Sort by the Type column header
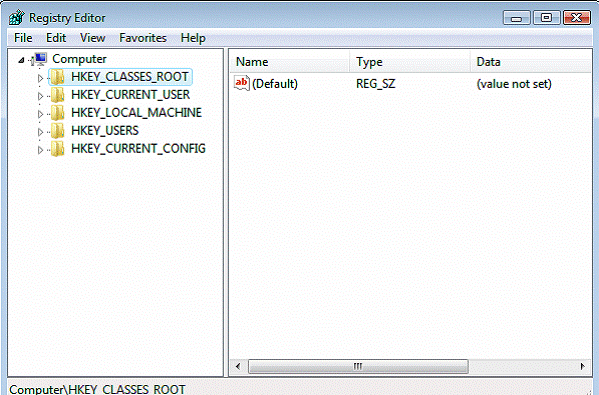The width and height of the screenshot is (599, 395). pos(410,62)
